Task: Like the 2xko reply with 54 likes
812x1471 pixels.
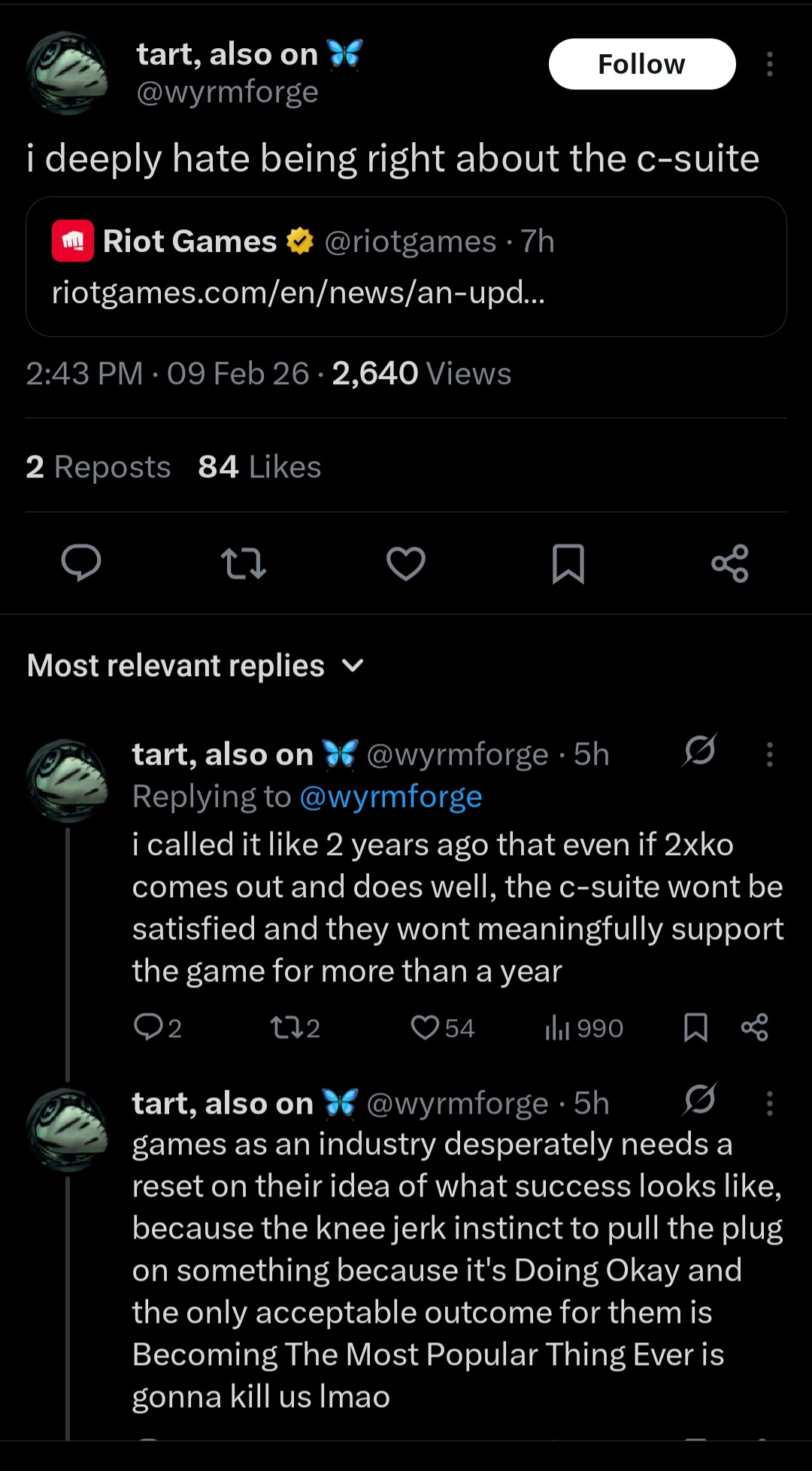Action: (426, 1027)
